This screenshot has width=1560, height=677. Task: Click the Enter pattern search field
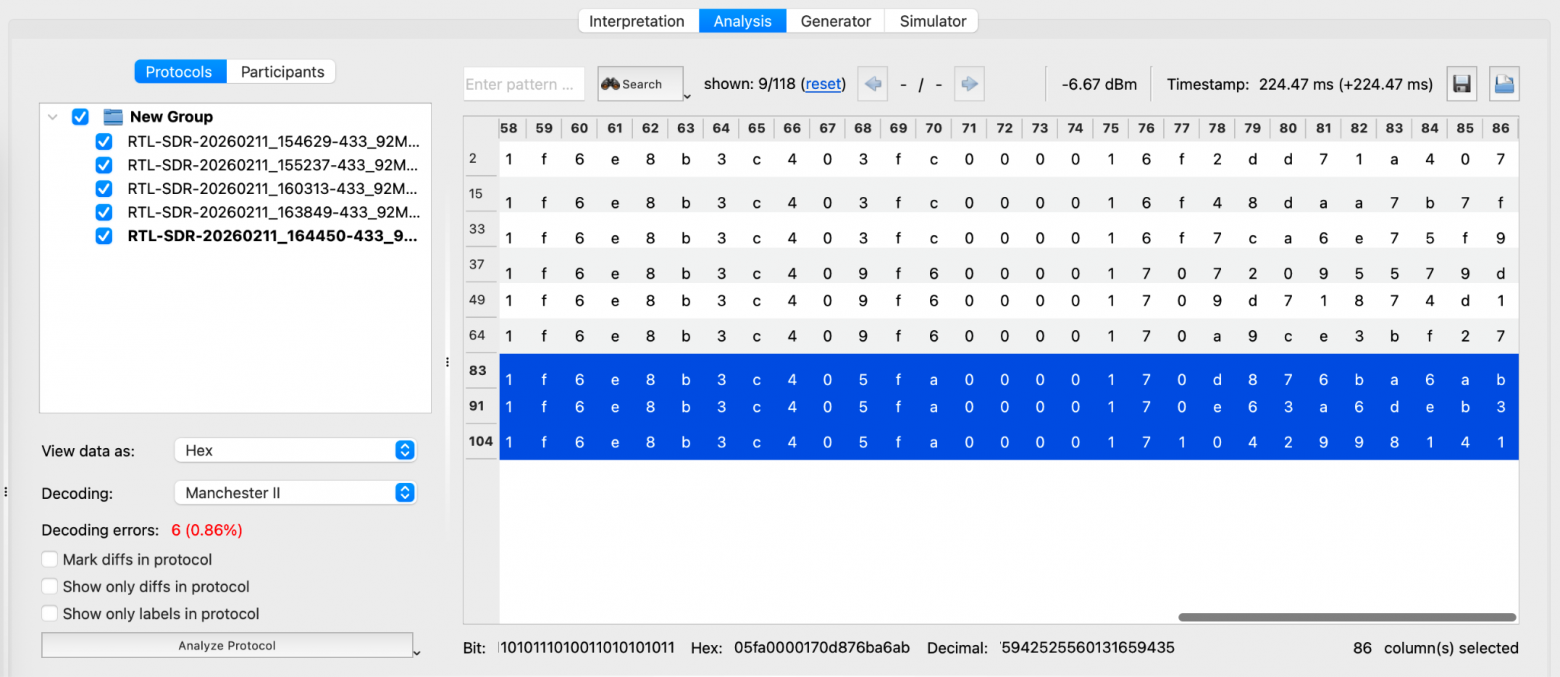click(524, 84)
